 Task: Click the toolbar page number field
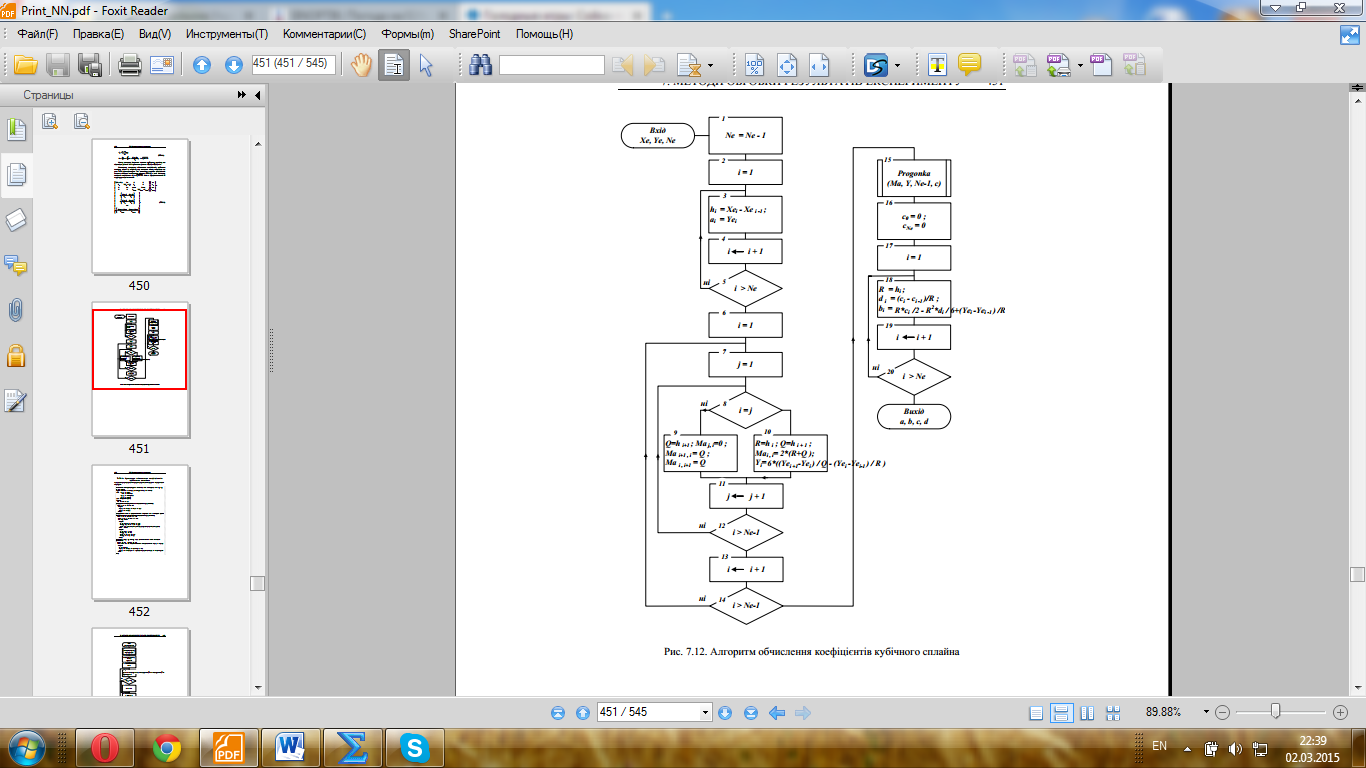pos(292,63)
